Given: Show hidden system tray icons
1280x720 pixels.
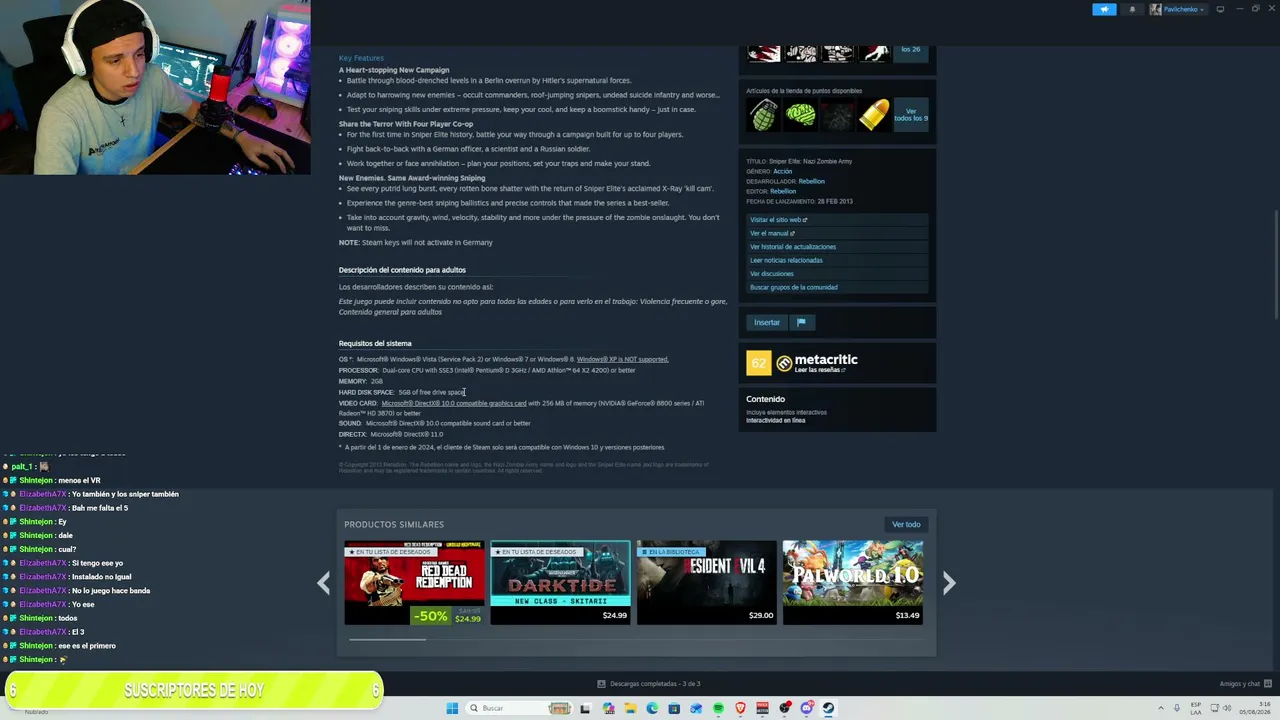Looking at the screenshot, I should [x=1162, y=708].
